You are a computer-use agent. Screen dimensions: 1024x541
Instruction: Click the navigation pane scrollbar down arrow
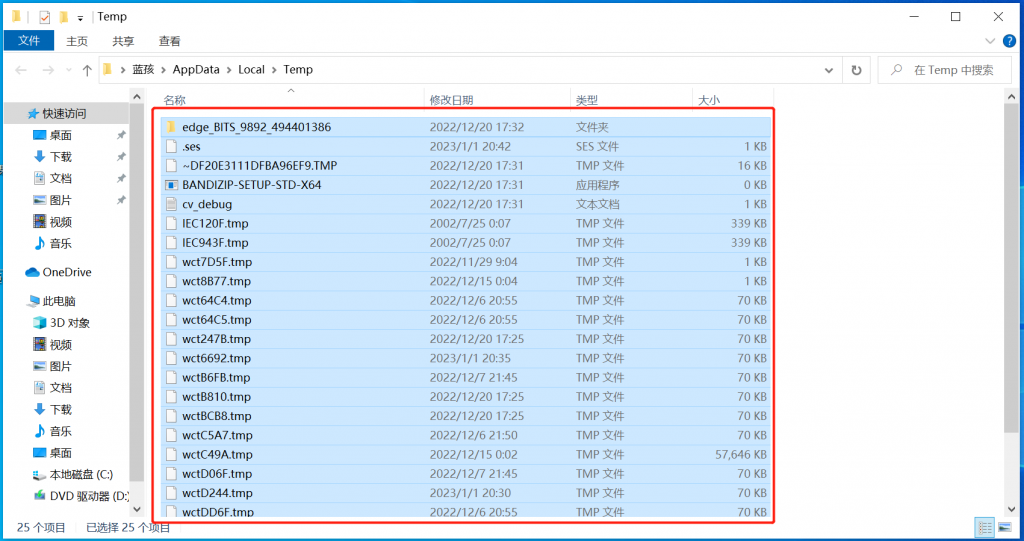point(136,509)
